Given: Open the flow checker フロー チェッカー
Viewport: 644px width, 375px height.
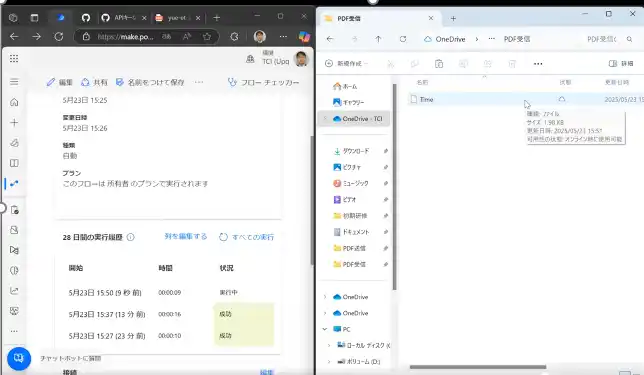Looking at the screenshot, I should pyautogui.click(x=263, y=82).
